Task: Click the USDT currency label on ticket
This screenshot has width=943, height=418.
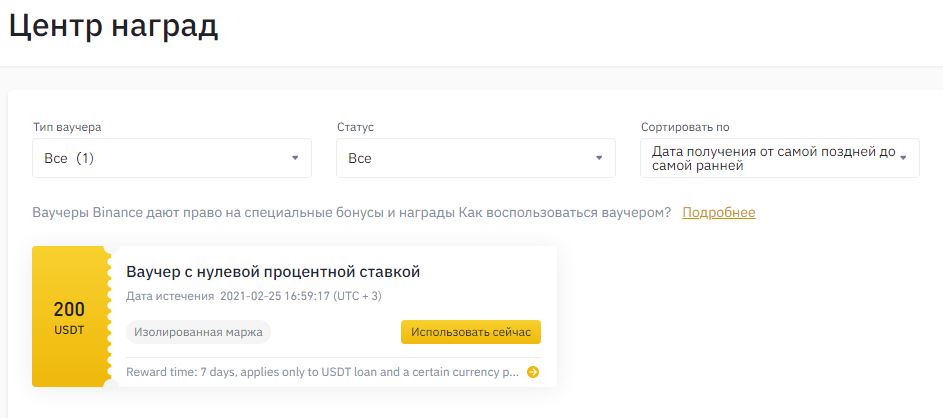Action: (x=69, y=330)
